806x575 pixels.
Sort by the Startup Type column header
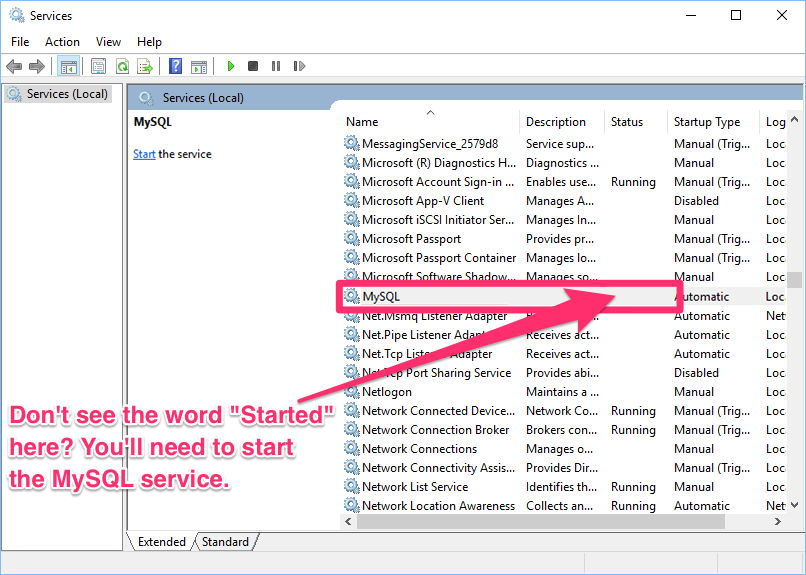(713, 122)
